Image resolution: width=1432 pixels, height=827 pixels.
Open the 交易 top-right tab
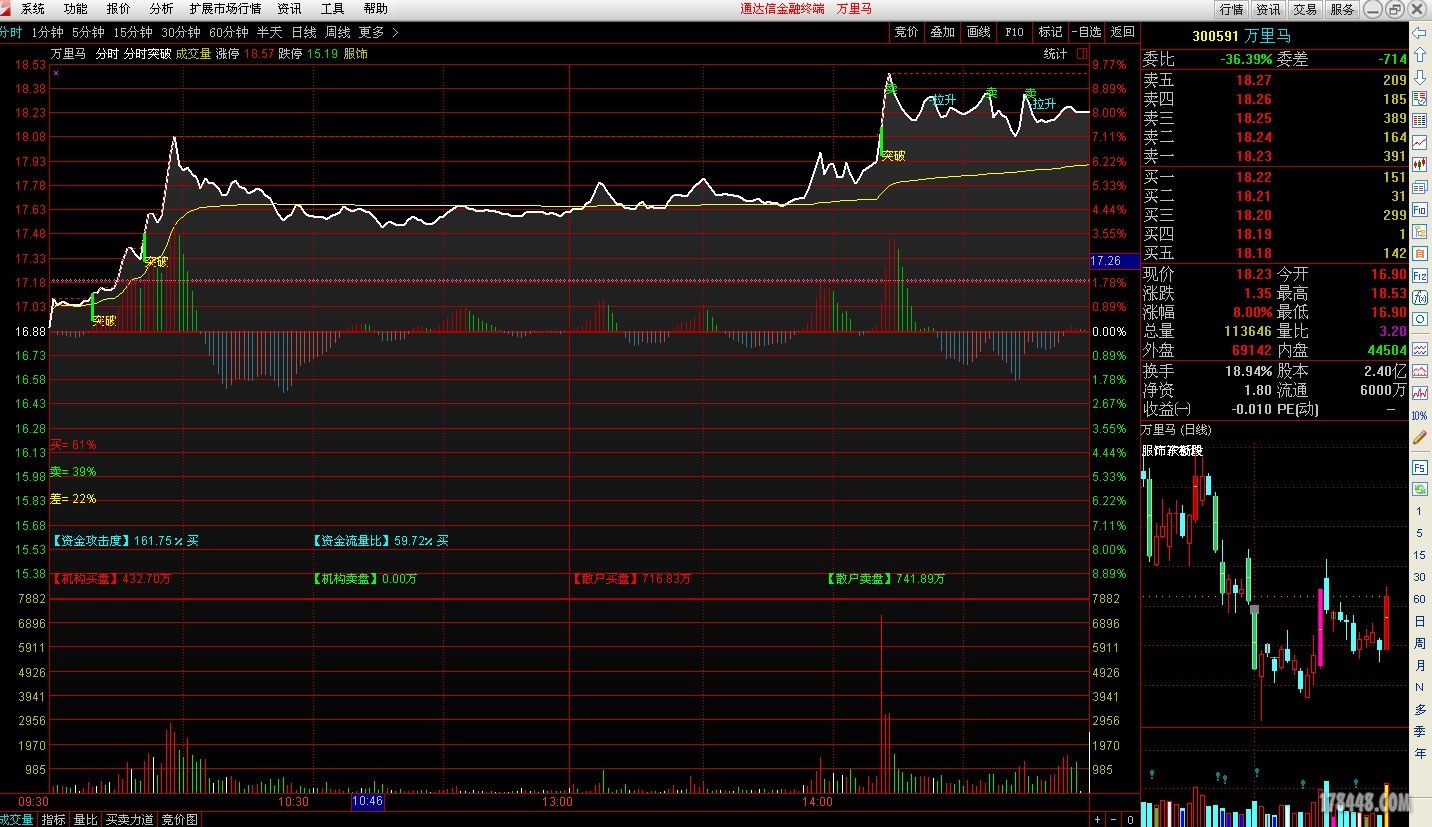[x=1305, y=9]
